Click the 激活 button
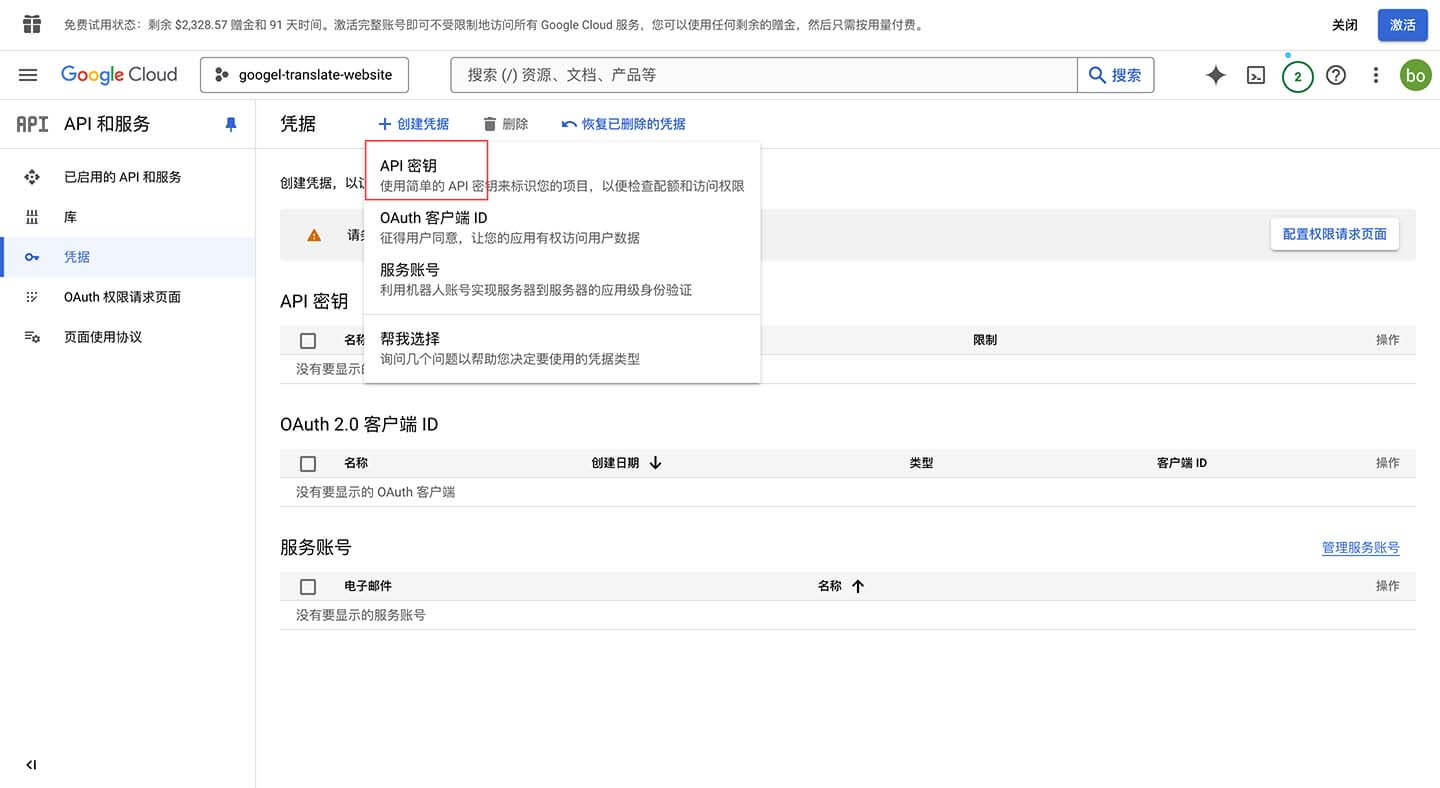This screenshot has width=1440, height=788. 1403,25
